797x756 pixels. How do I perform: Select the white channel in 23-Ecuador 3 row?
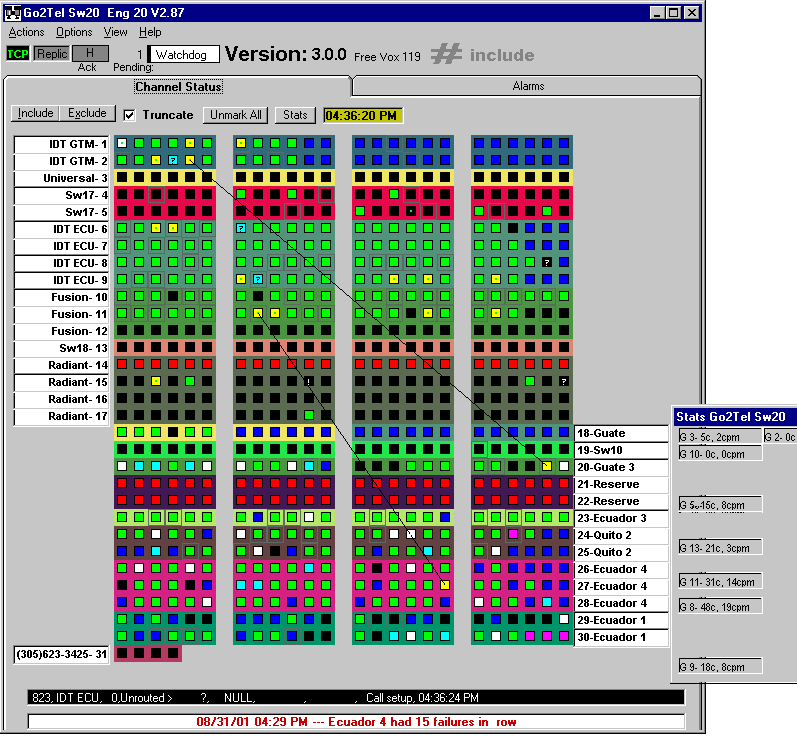309,517
